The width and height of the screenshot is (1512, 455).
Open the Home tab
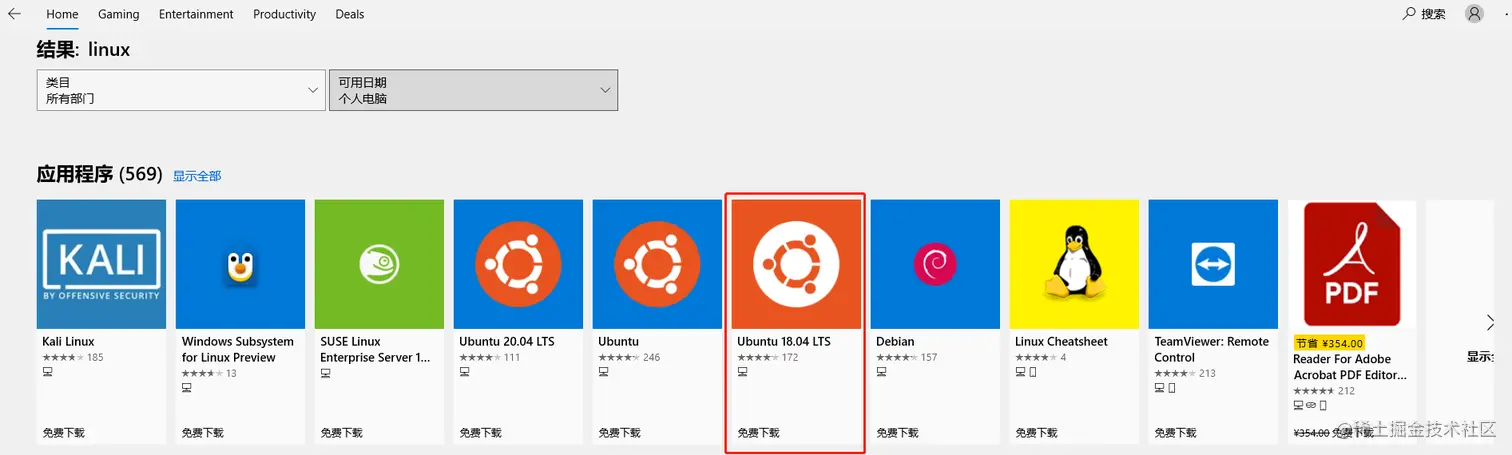[62, 14]
